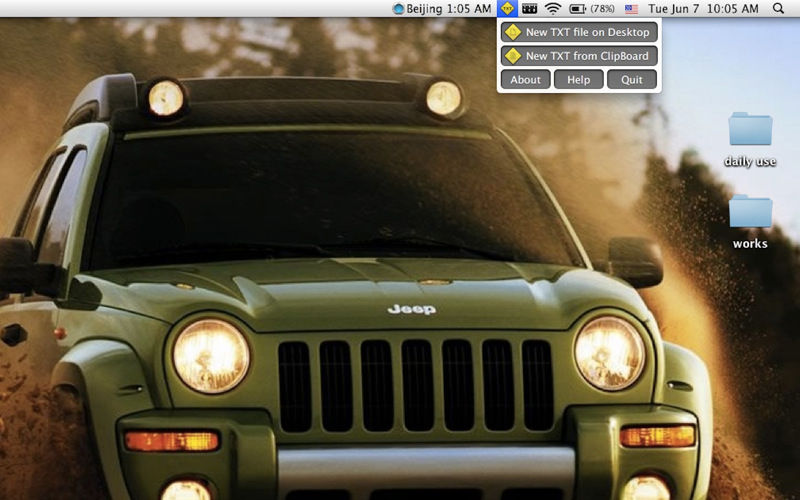The width and height of the screenshot is (800, 500).
Task: Create a New TXT file on Desktop
Action: pyautogui.click(x=587, y=32)
